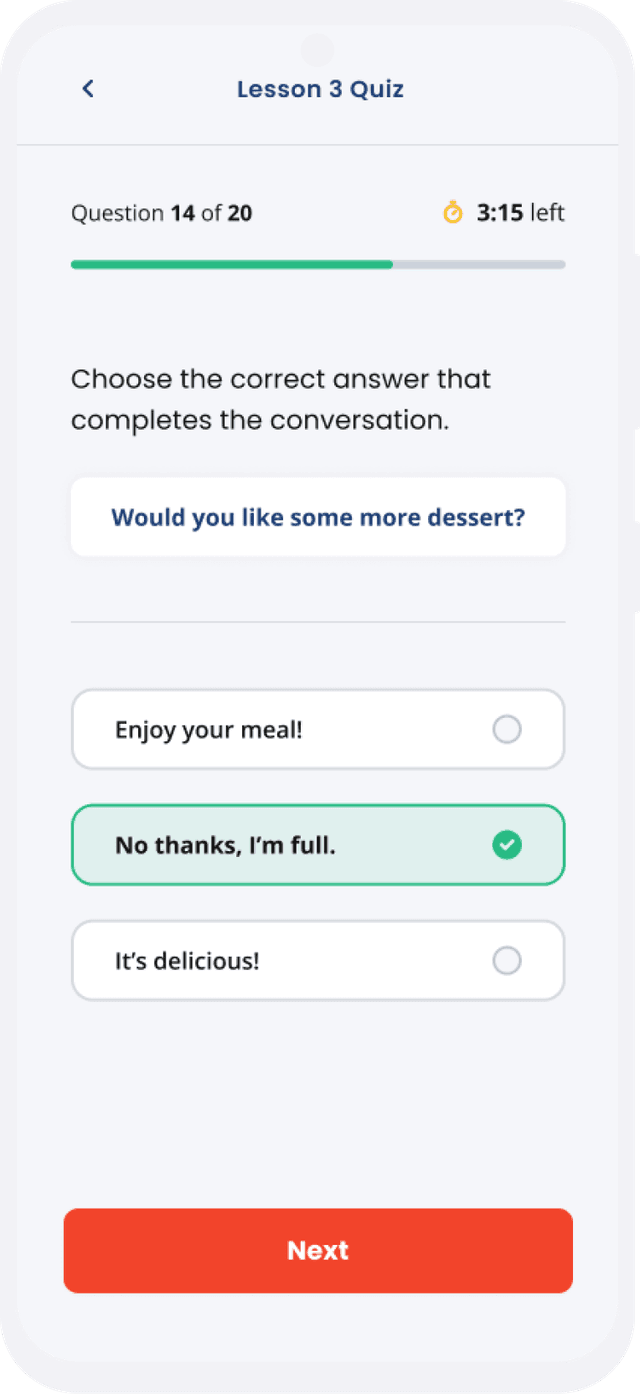Tap the unfilled portion of the progress bar

point(480,264)
